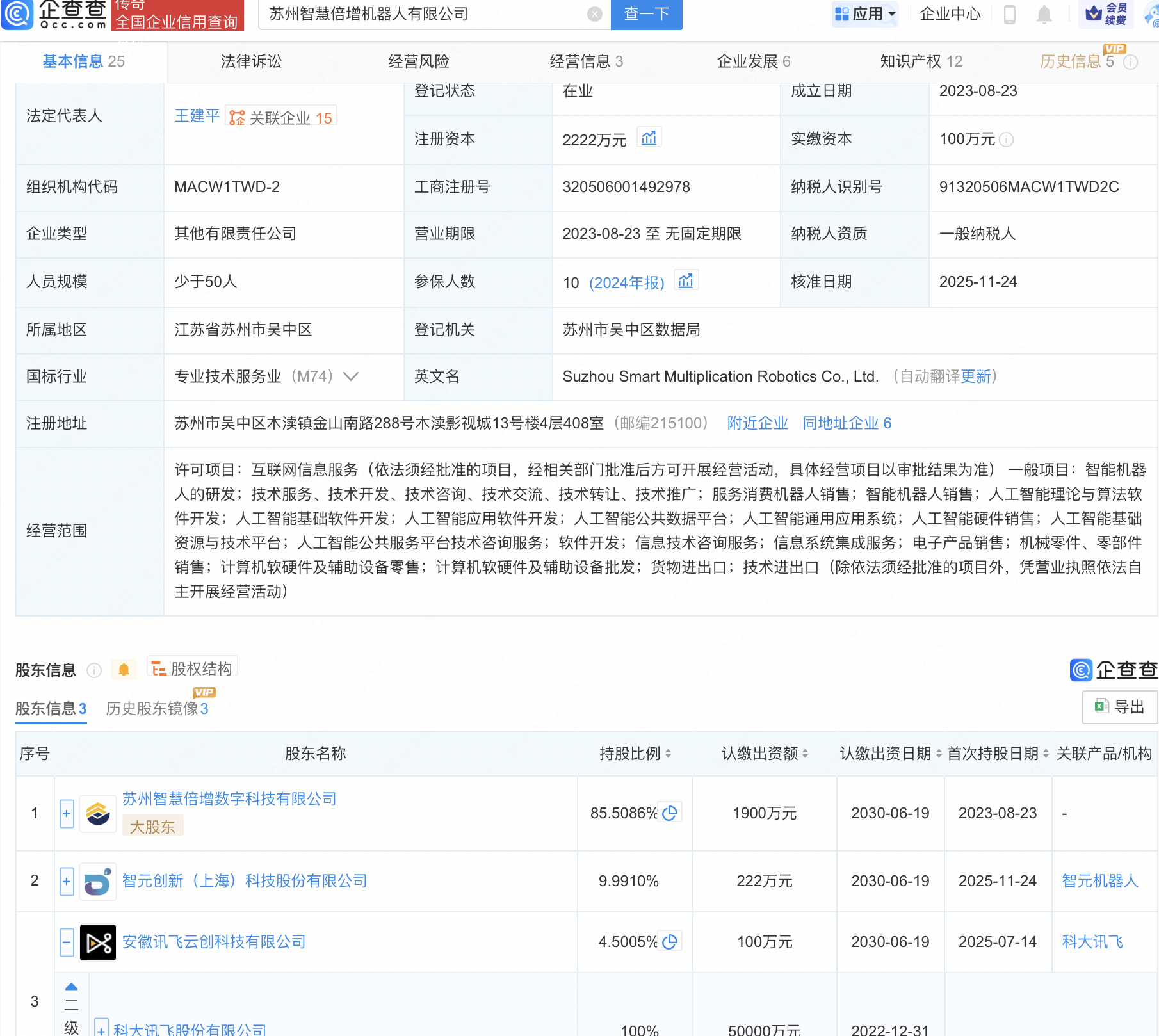The image size is (1159, 1036).
Task: Click the 股权结构 equity structure button
Action: (x=193, y=668)
